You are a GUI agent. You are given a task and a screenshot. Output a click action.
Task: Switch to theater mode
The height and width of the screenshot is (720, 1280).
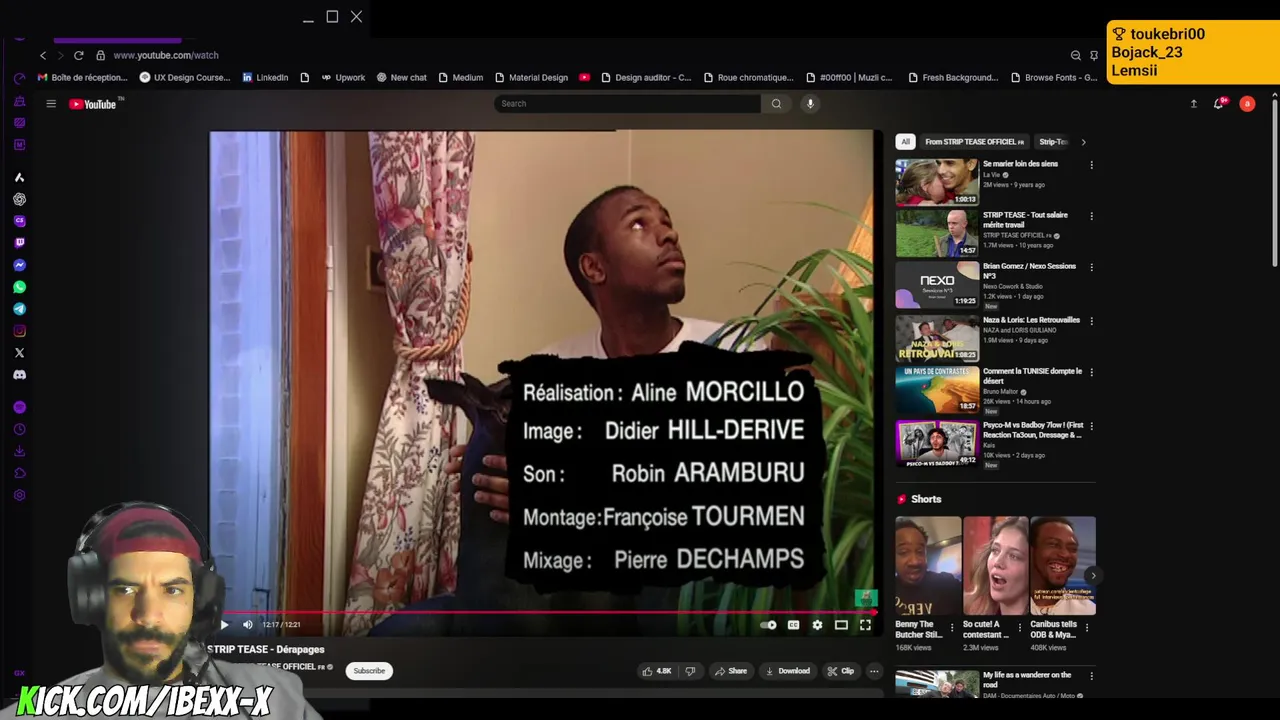pyautogui.click(x=841, y=625)
